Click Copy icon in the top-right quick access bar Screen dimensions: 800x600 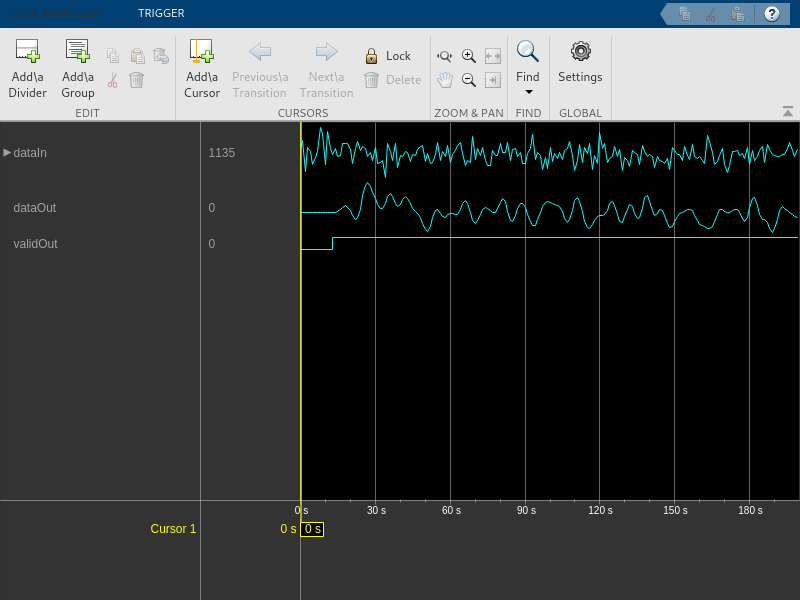pos(685,14)
